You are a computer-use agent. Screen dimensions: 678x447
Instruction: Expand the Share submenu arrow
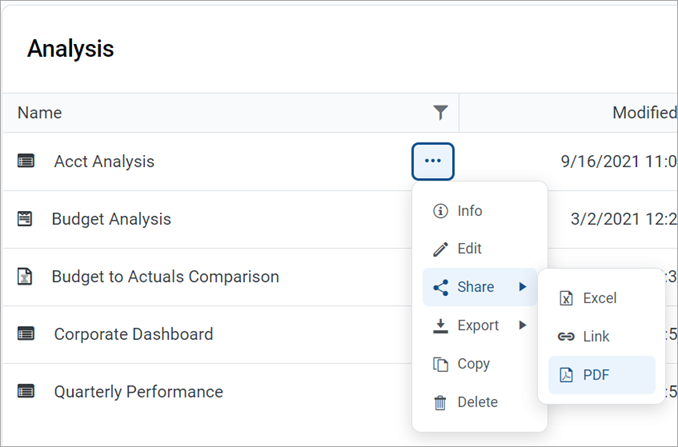522,287
